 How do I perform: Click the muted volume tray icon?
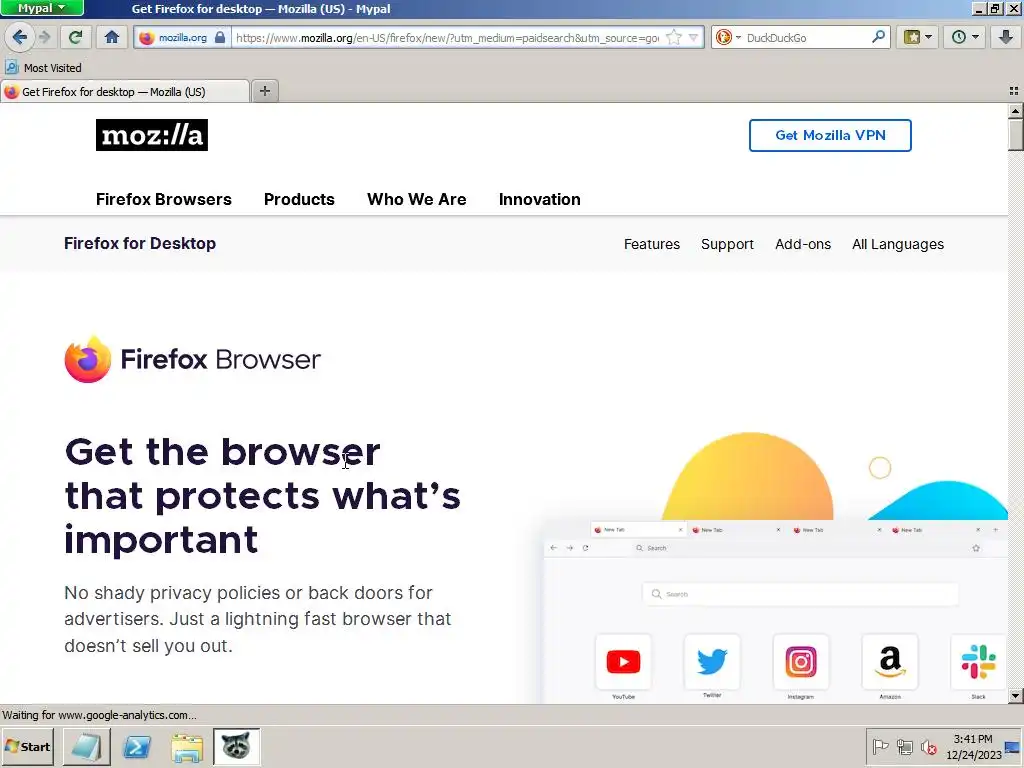coord(928,746)
